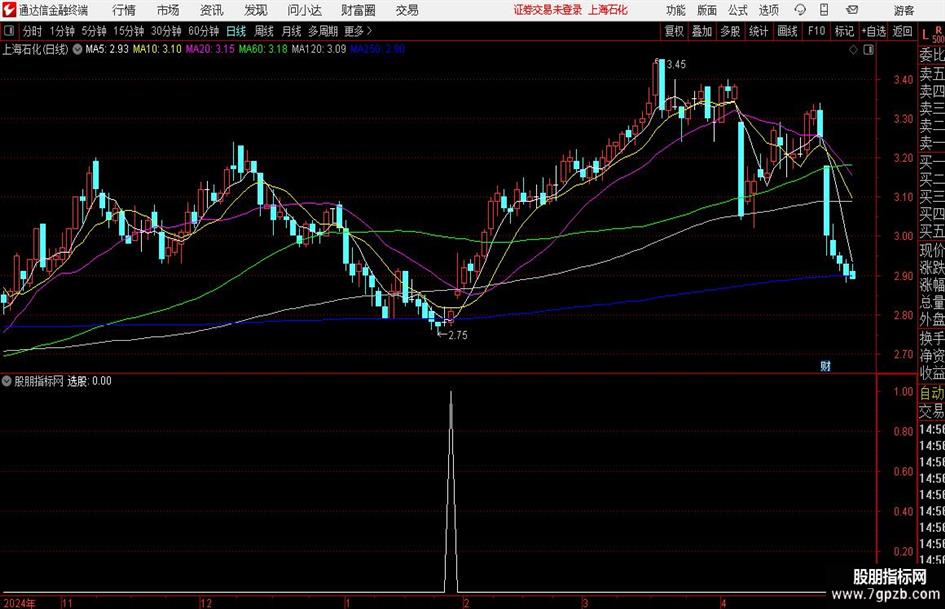The image size is (945, 609).
Task: Click the MA5: 2.93 moving average label
Action: [x=107, y=49]
